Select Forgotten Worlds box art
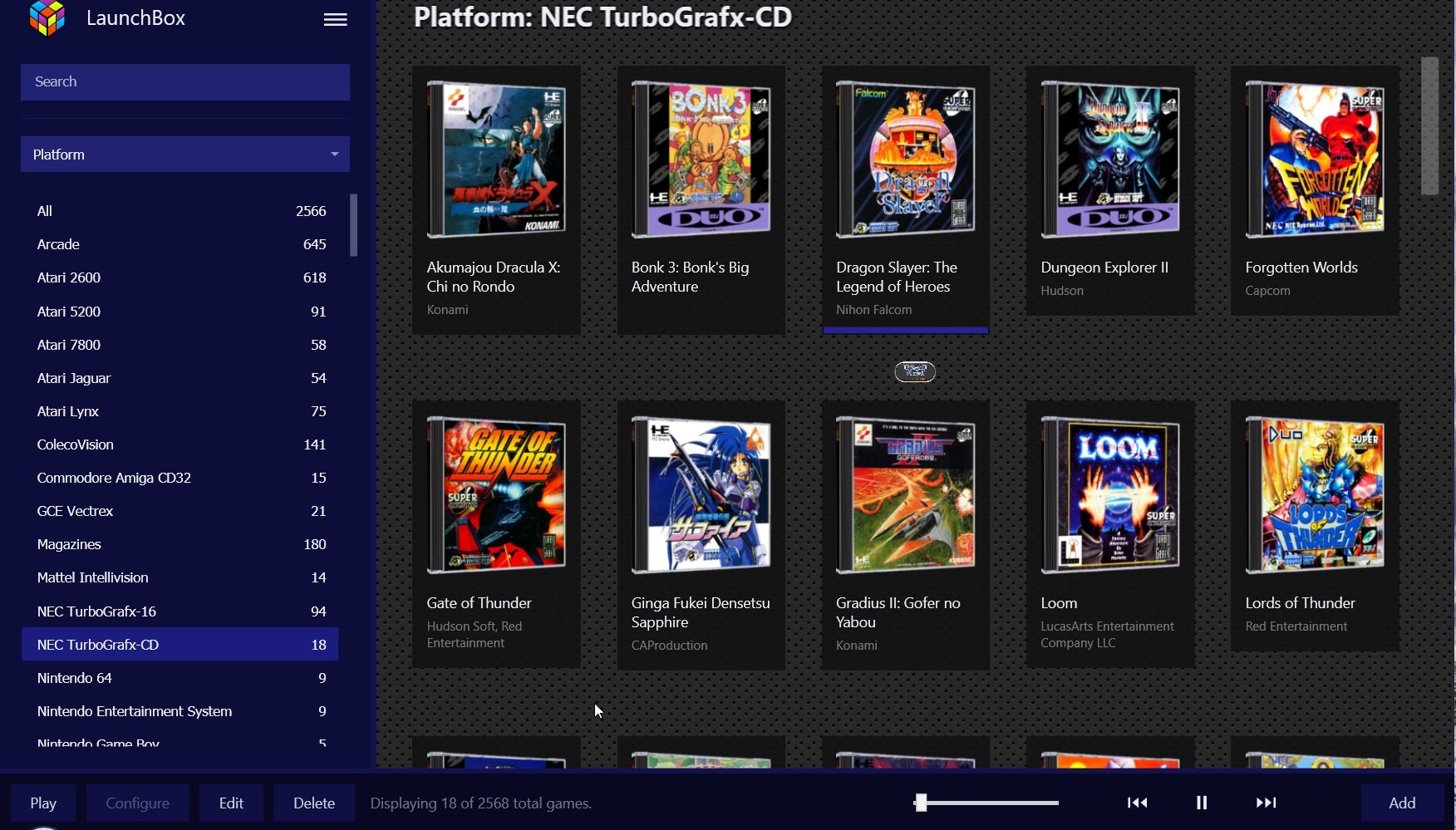This screenshot has height=830, width=1456. point(1314,160)
